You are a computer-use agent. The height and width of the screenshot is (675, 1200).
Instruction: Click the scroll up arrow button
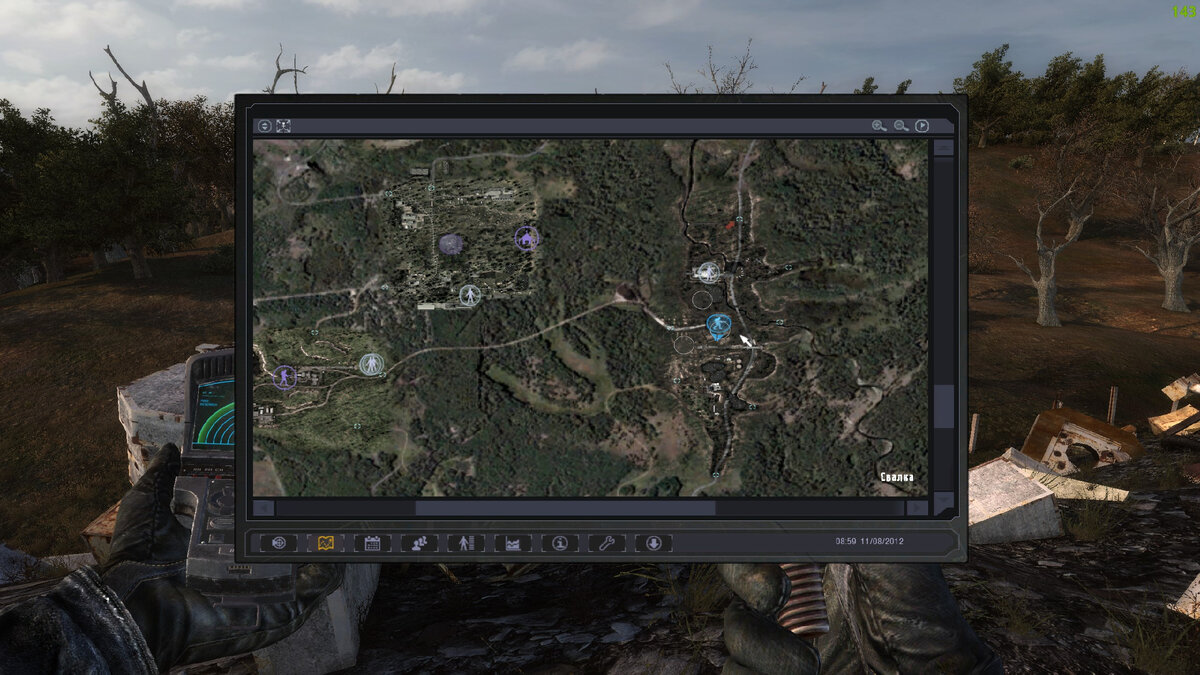point(943,147)
